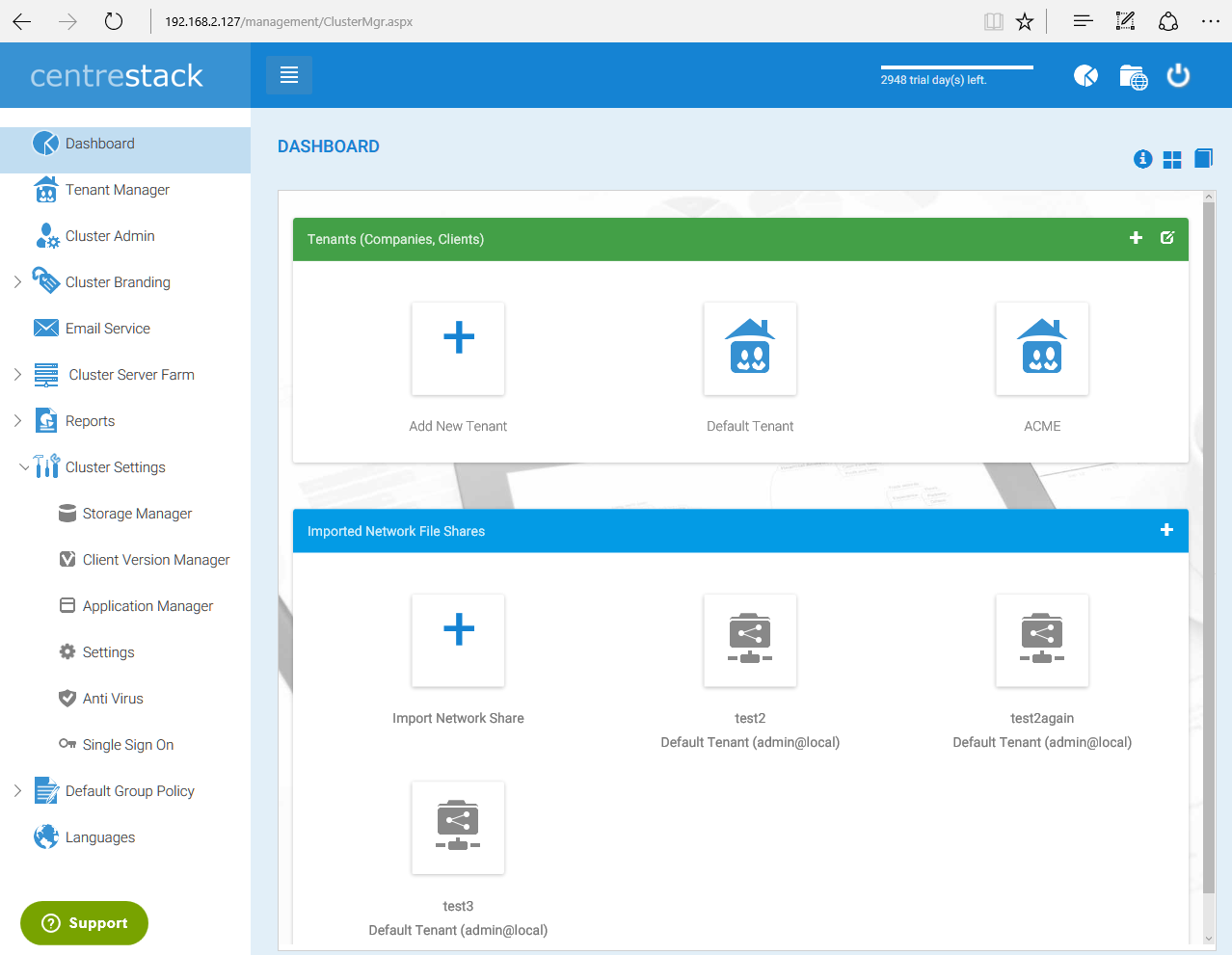
Task: Open the ACME tenant tile
Action: click(x=1041, y=349)
